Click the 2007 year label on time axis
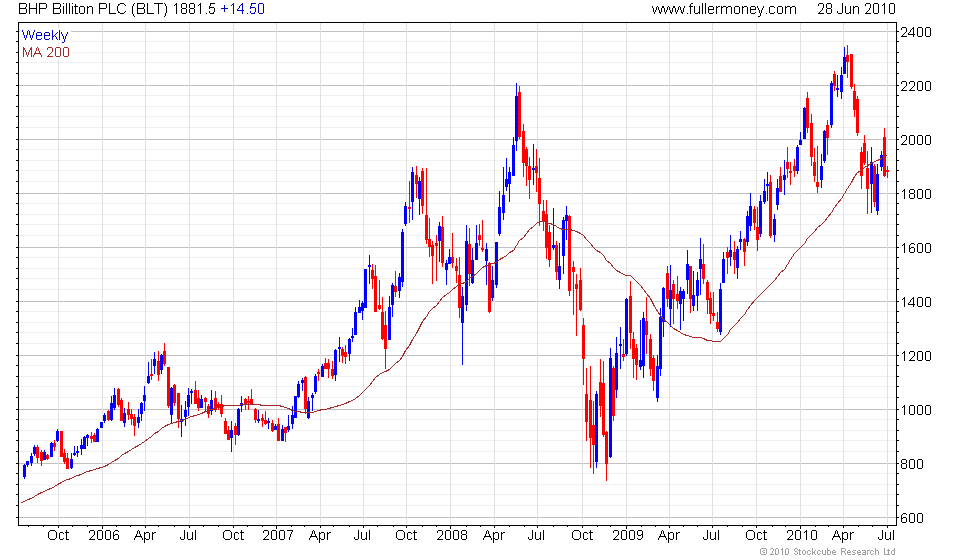This screenshot has width=980, height=560. tap(278, 535)
